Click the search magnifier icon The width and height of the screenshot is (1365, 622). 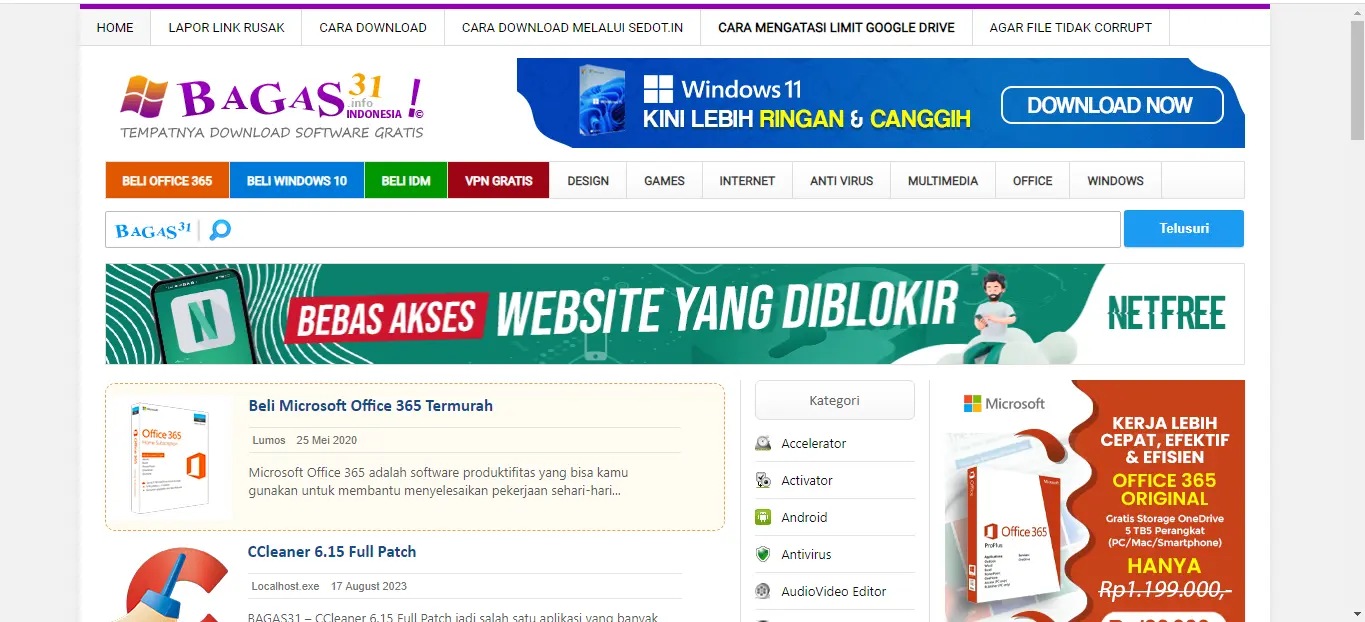click(x=219, y=229)
